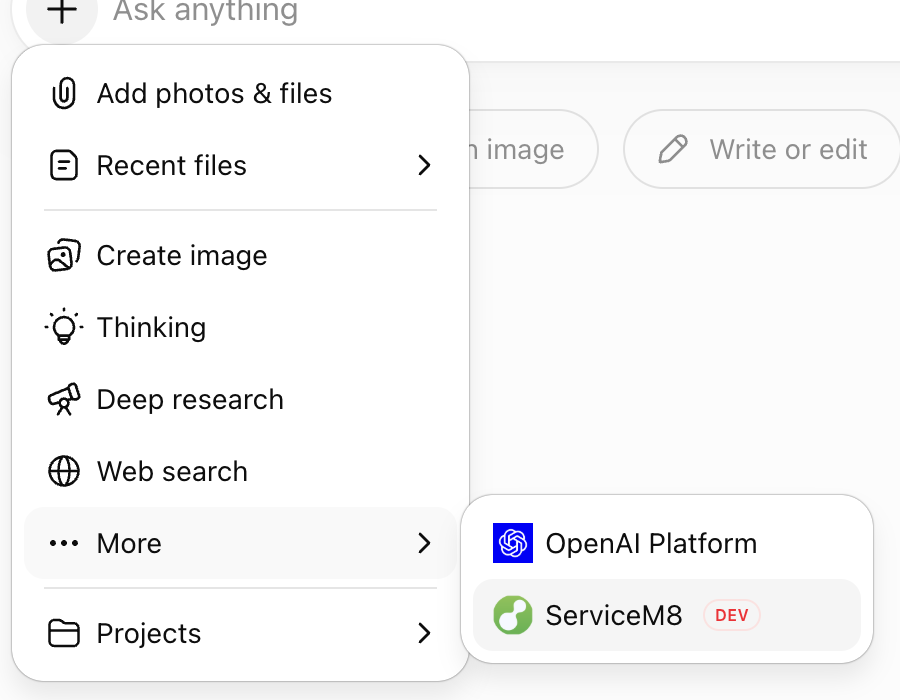Viewport: 900px width, 700px height.
Task: Click the pencil icon in Write or edit
Action: (x=673, y=149)
